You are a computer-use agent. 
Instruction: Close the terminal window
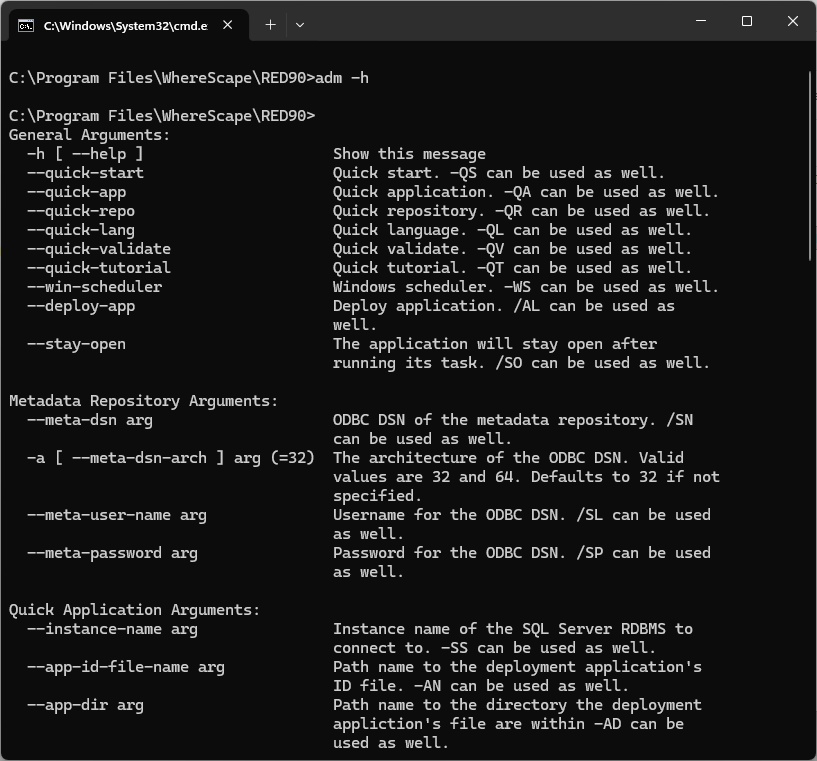(x=792, y=21)
